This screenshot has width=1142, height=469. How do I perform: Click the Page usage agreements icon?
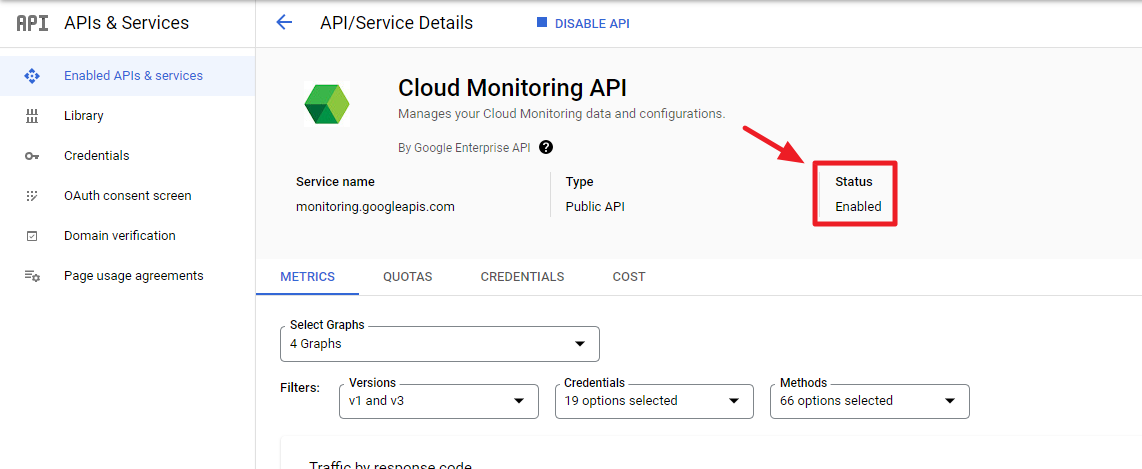pyautogui.click(x=32, y=276)
